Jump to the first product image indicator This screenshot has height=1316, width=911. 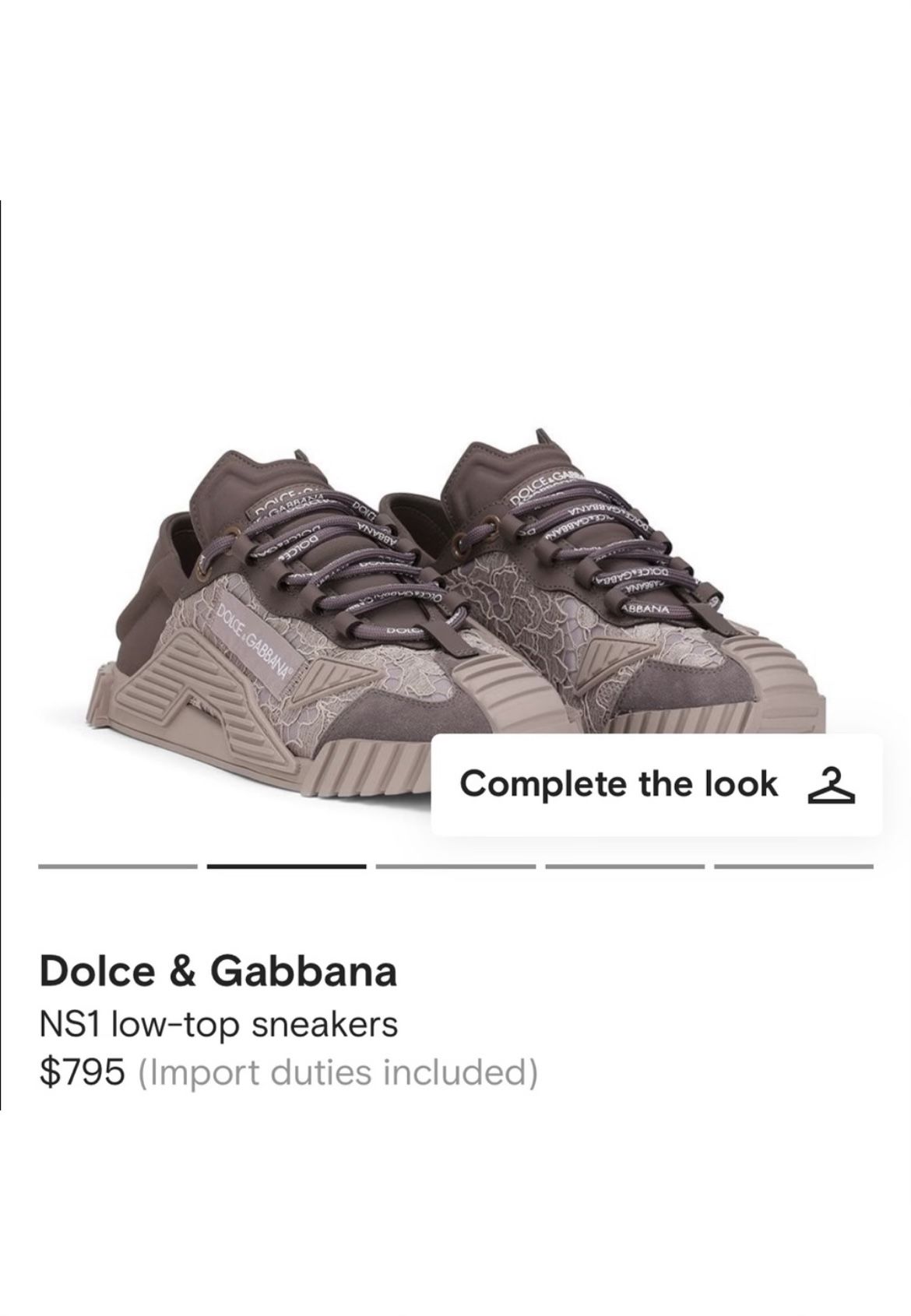click(x=118, y=866)
